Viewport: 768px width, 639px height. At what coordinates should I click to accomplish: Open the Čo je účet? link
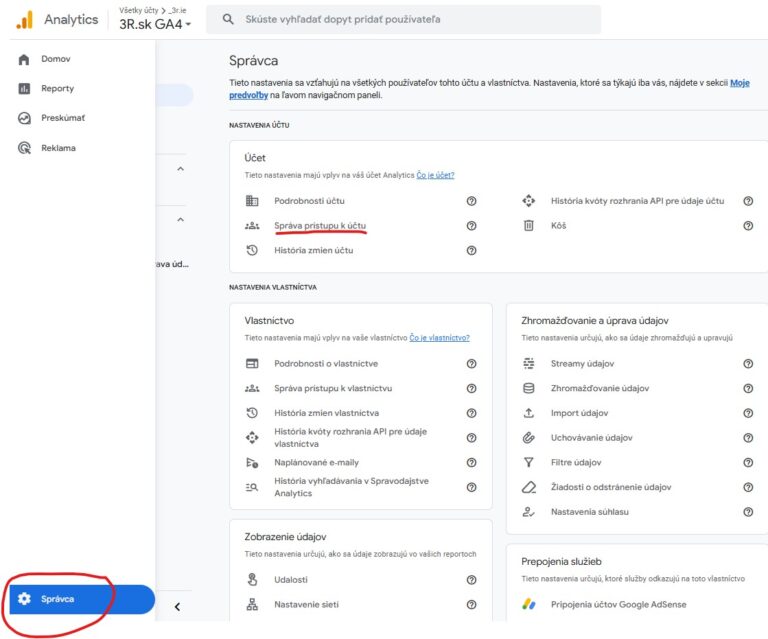[435, 175]
